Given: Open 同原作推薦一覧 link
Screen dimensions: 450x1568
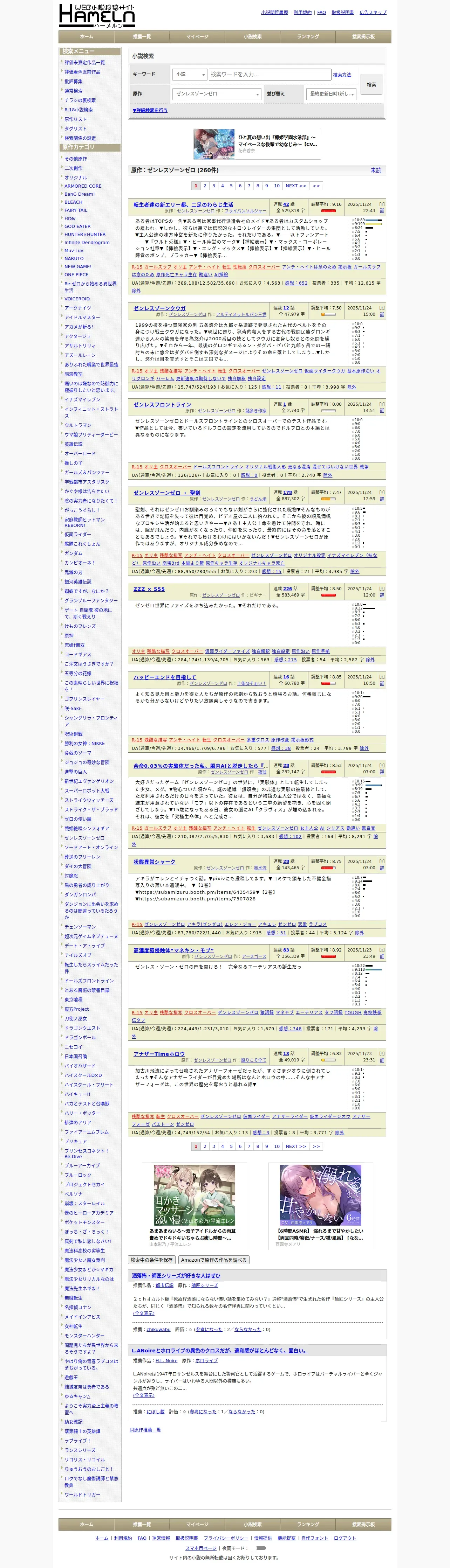Looking at the screenshot, I should [x=145, y=1430].
